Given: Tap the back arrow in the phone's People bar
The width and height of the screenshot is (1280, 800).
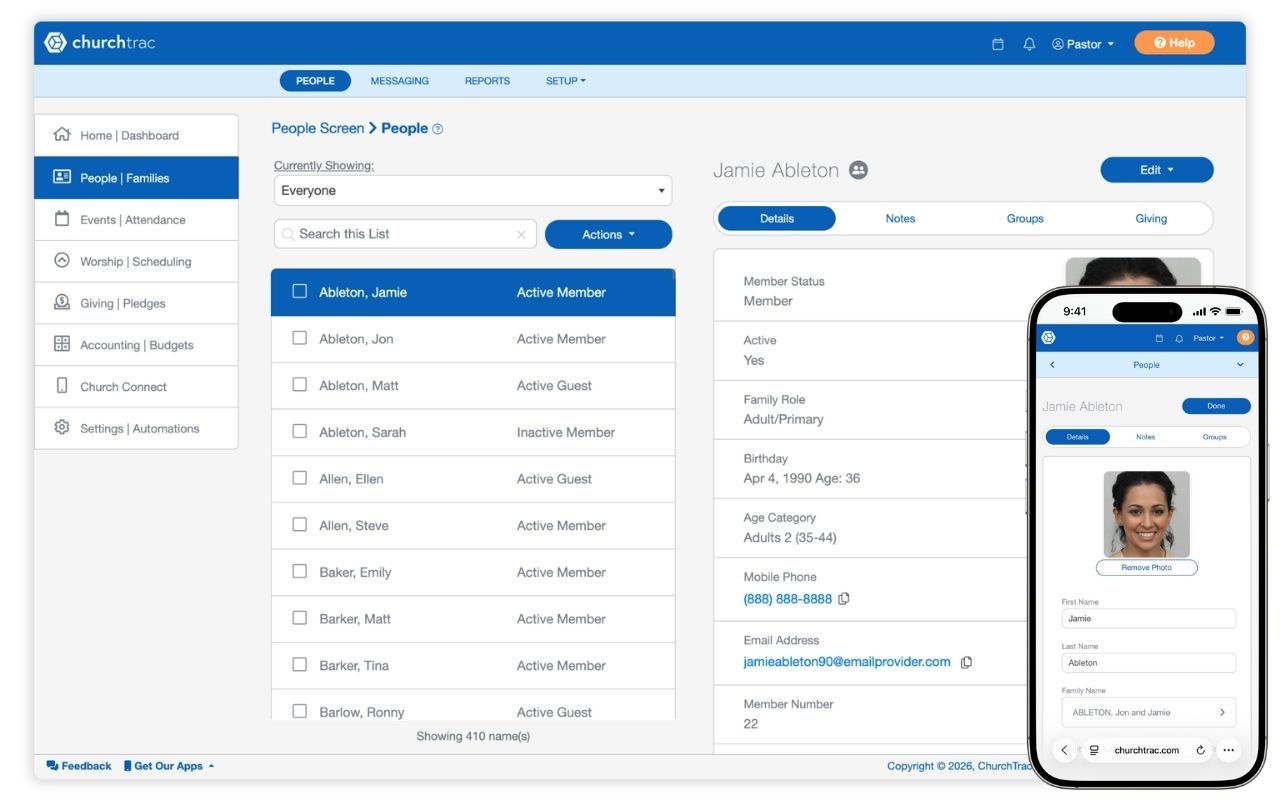Looking at the screenshot, I should [x=1052, y=365].
